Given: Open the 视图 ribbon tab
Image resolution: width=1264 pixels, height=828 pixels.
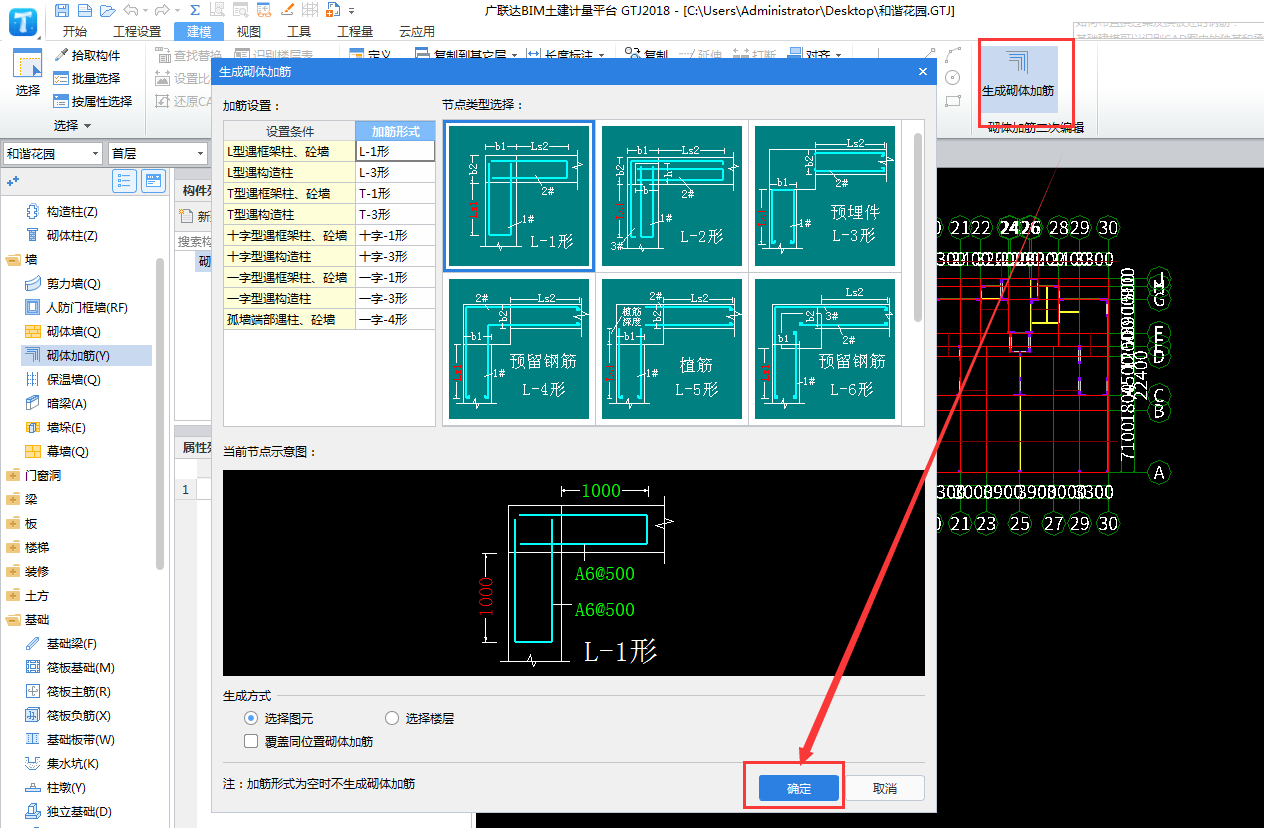Looking at the screenshot, I should tap(249, 31).
